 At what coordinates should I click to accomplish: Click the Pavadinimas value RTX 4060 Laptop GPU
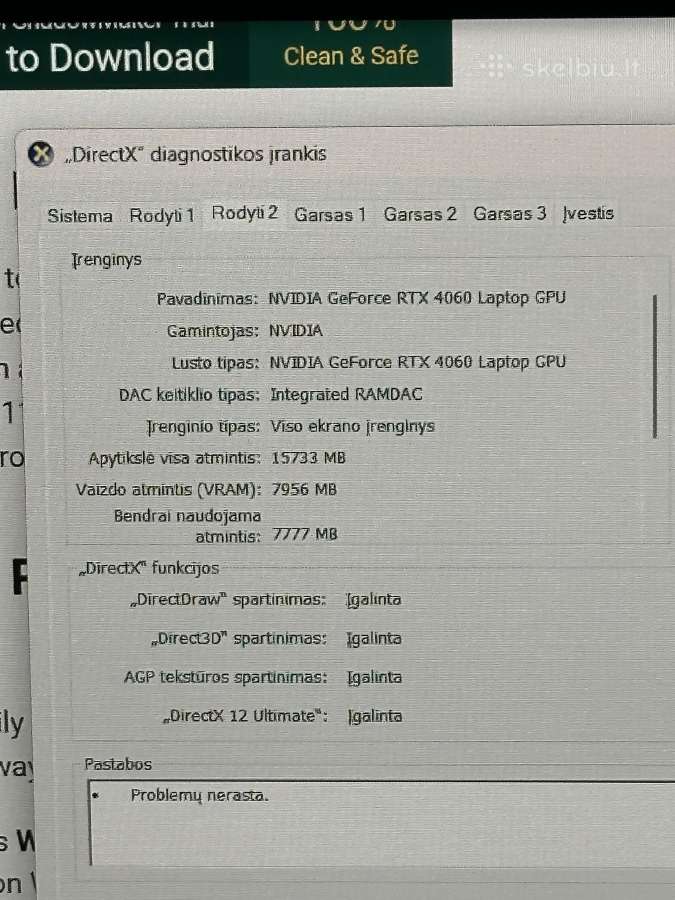click(417, 298)
